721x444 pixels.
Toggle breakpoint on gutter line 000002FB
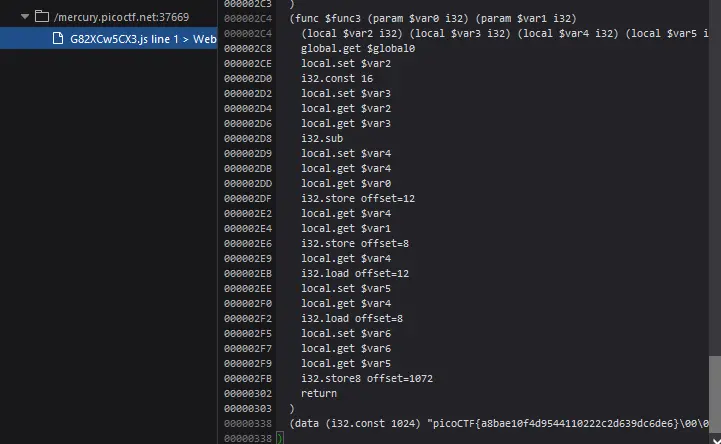click(x=248, y=379)
